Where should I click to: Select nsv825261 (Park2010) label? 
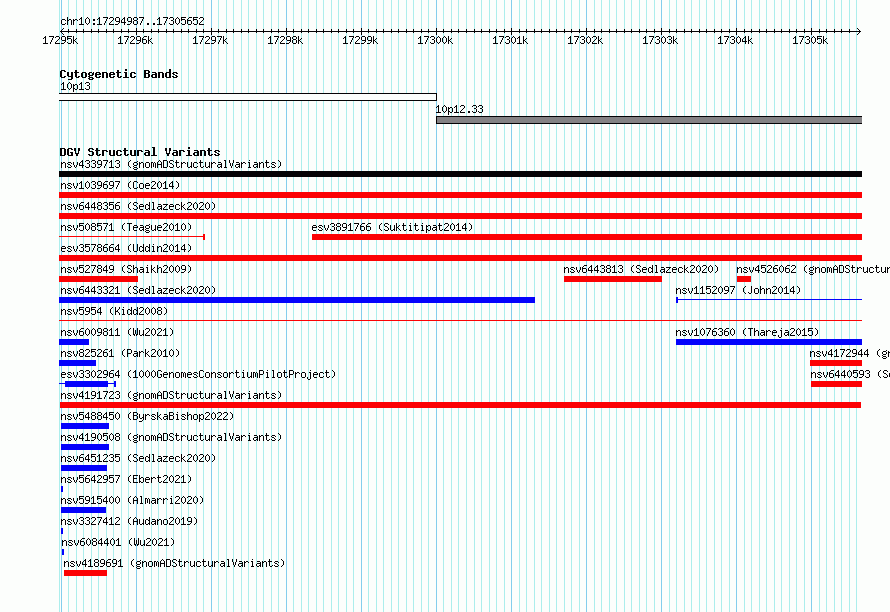[120, 353]
